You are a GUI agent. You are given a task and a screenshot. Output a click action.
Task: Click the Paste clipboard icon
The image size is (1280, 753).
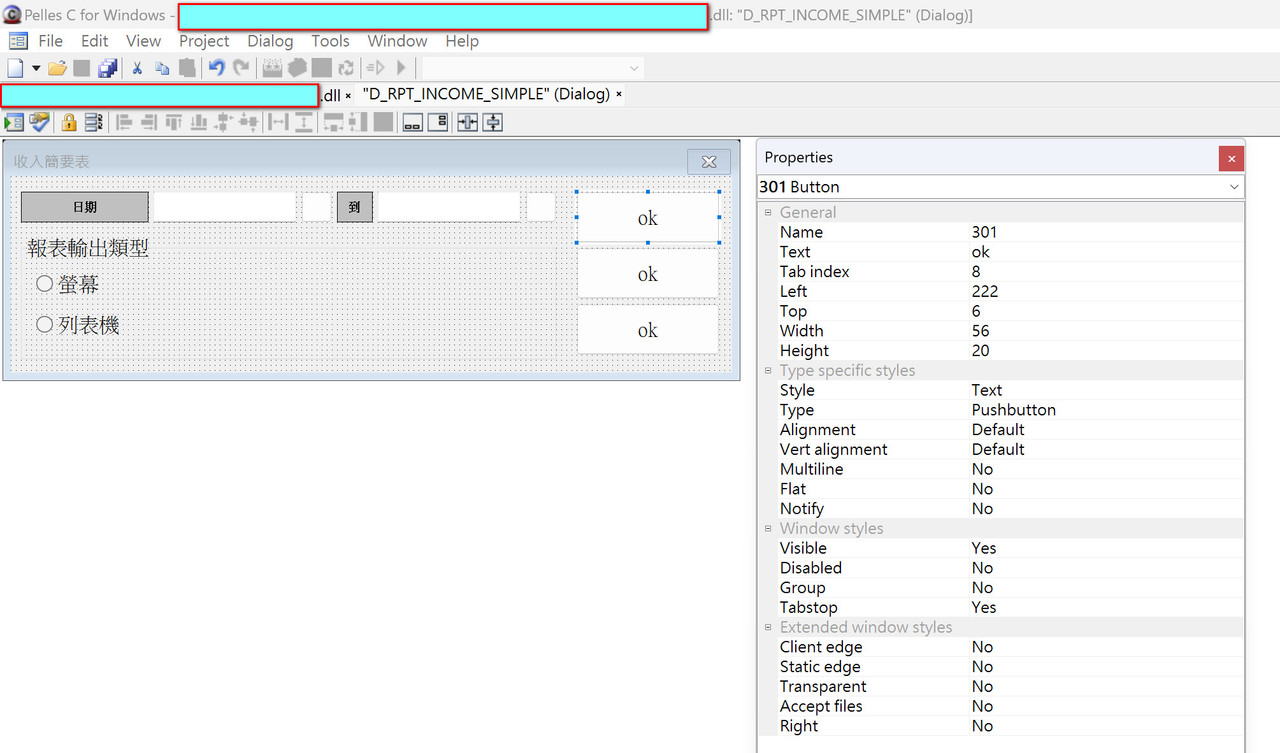point(187,68)
